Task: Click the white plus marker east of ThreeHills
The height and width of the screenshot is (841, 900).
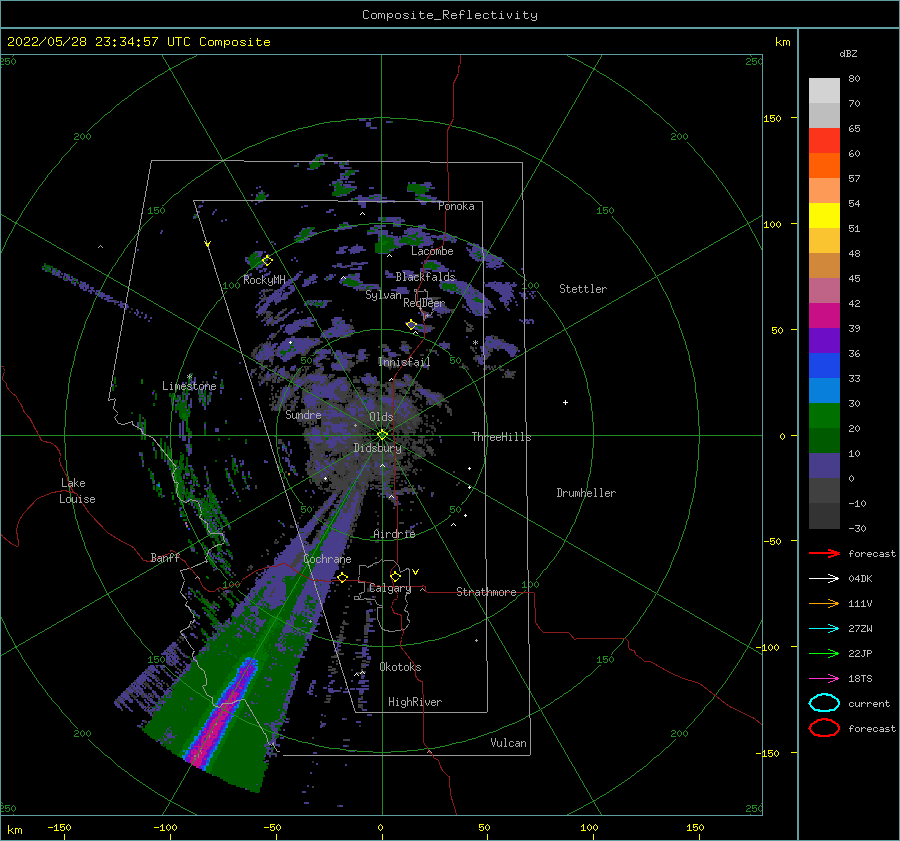Action: [x=565, y=402]
